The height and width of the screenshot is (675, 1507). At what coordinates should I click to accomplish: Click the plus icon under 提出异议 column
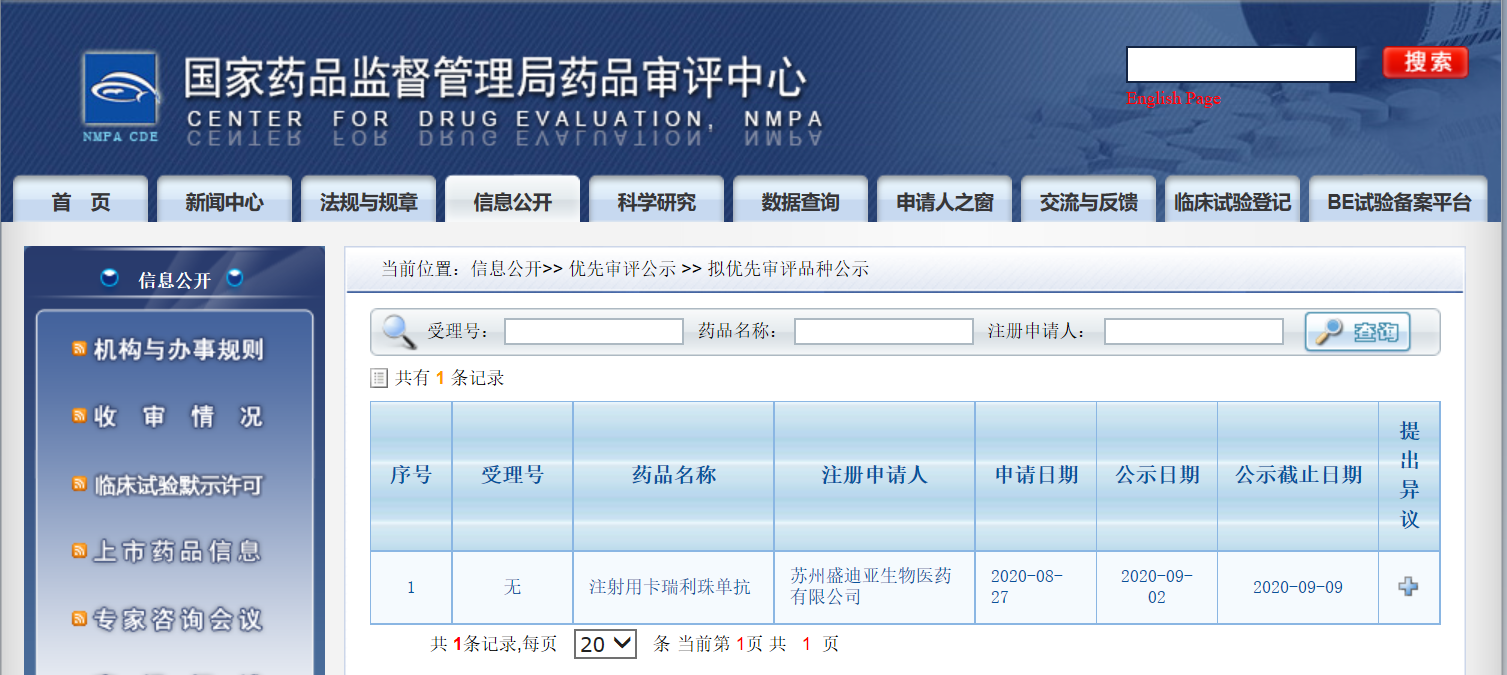click(x=1408, y=587)
